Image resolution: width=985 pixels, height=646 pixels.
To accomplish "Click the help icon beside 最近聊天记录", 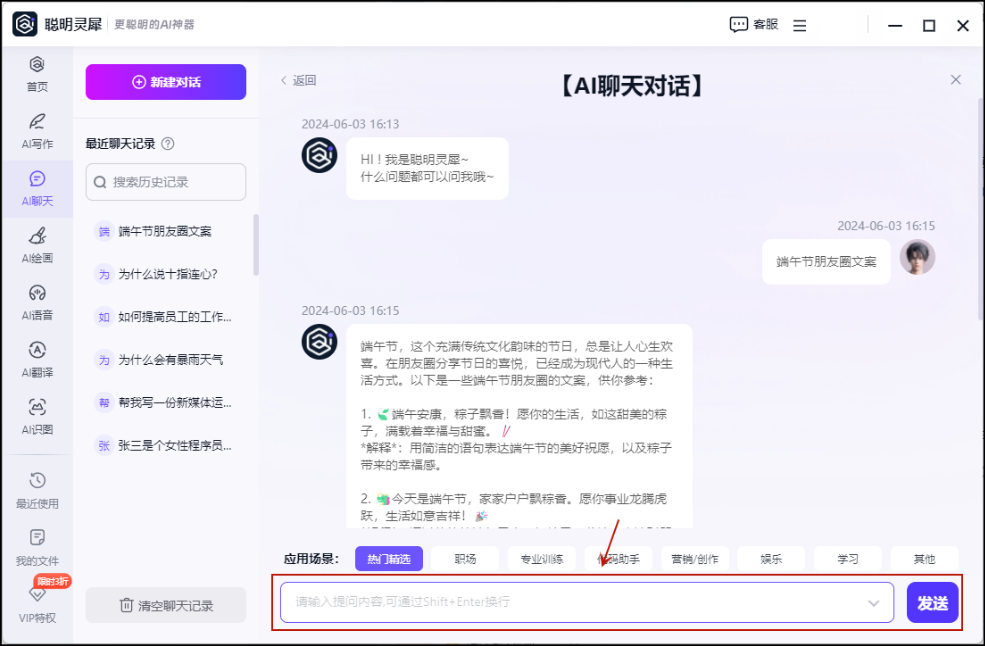I will pyautogui.click(x=168, y=144).
